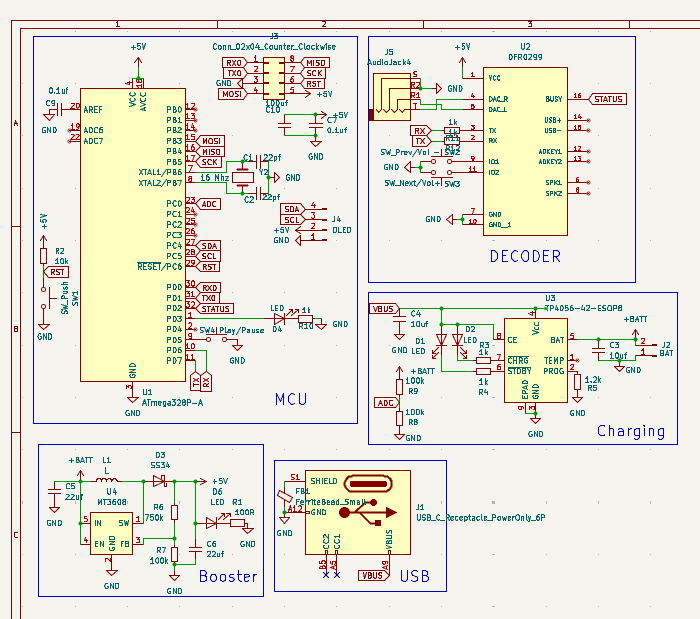
Task: Select the TP4056 charger IC U3
Action: (x=534, y=360)
